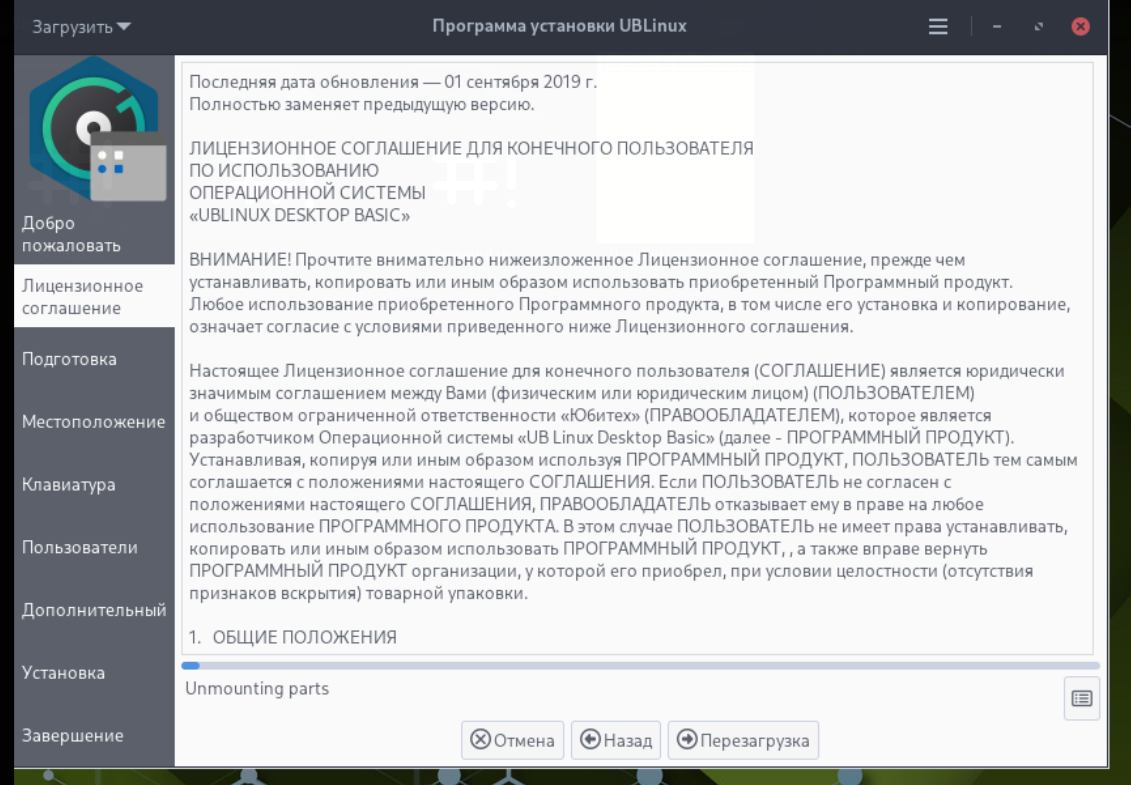Go to the Клавиатура step
Viewport: 1131px width, 785px height.
coord(94,485)
